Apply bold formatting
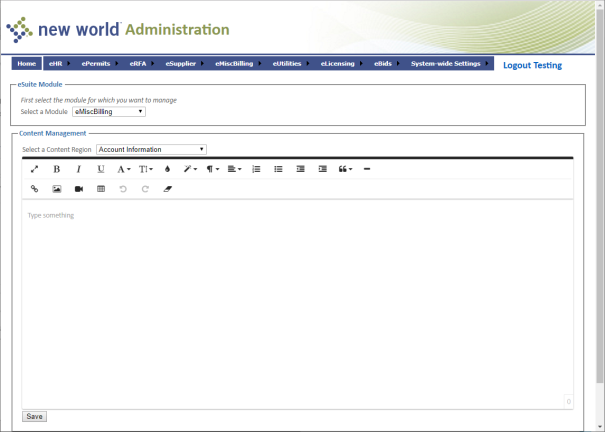Screen dimensions: 605x432 tap(56, 169)
